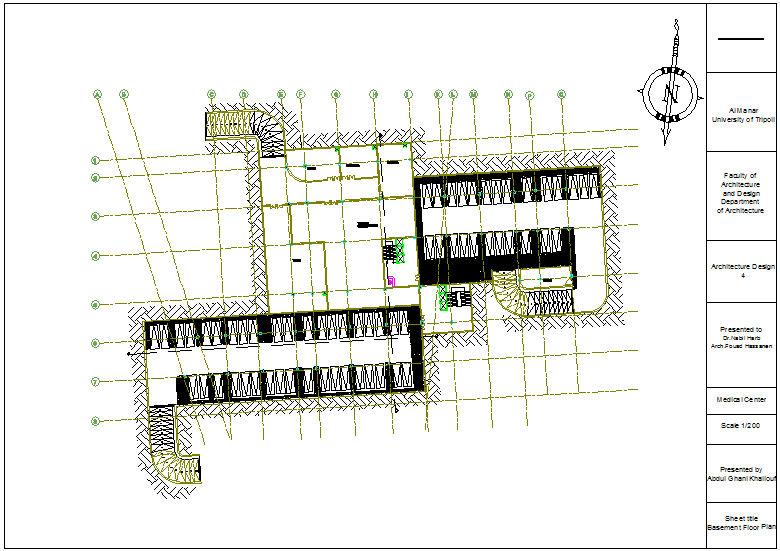This screenshot has width=780, height=551.
Task: Select grid bubble H on the top axis
Action: (x=374, y=94)
